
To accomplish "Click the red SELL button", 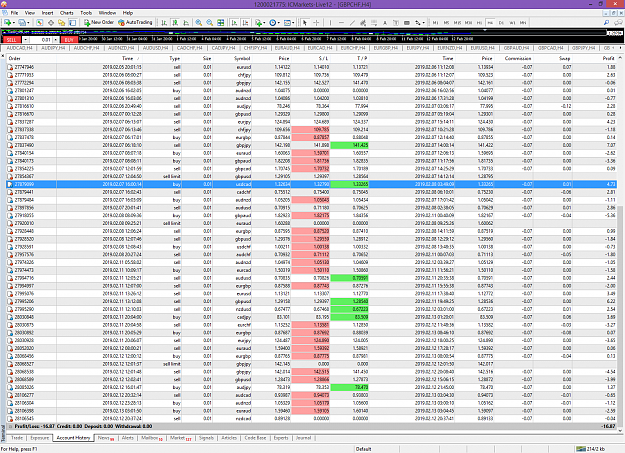I will point(11,39).
